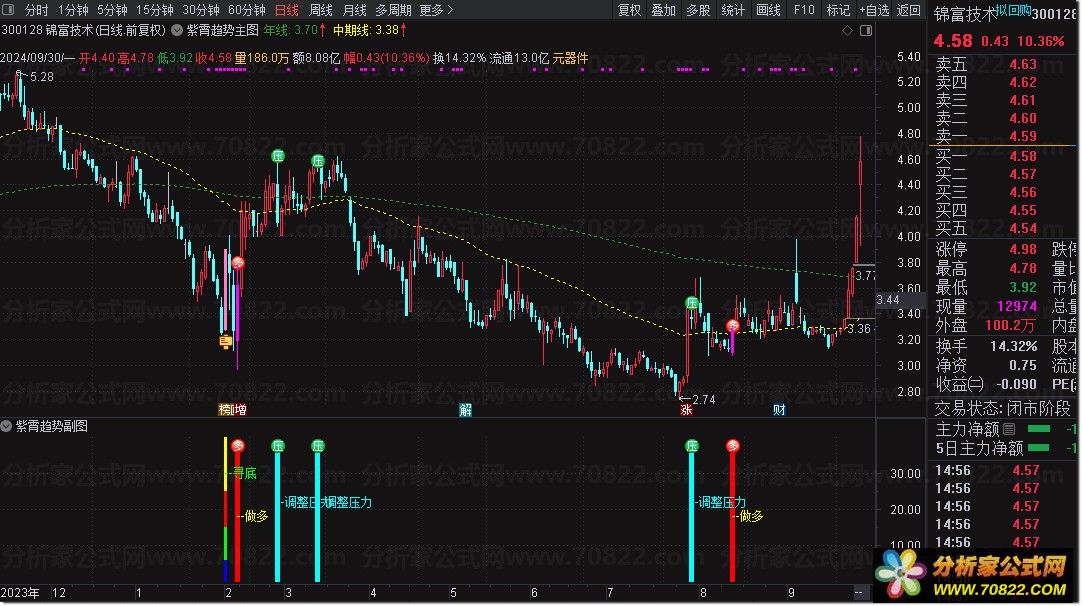Open the 统计 statistics tool

(x=733, y=10)
